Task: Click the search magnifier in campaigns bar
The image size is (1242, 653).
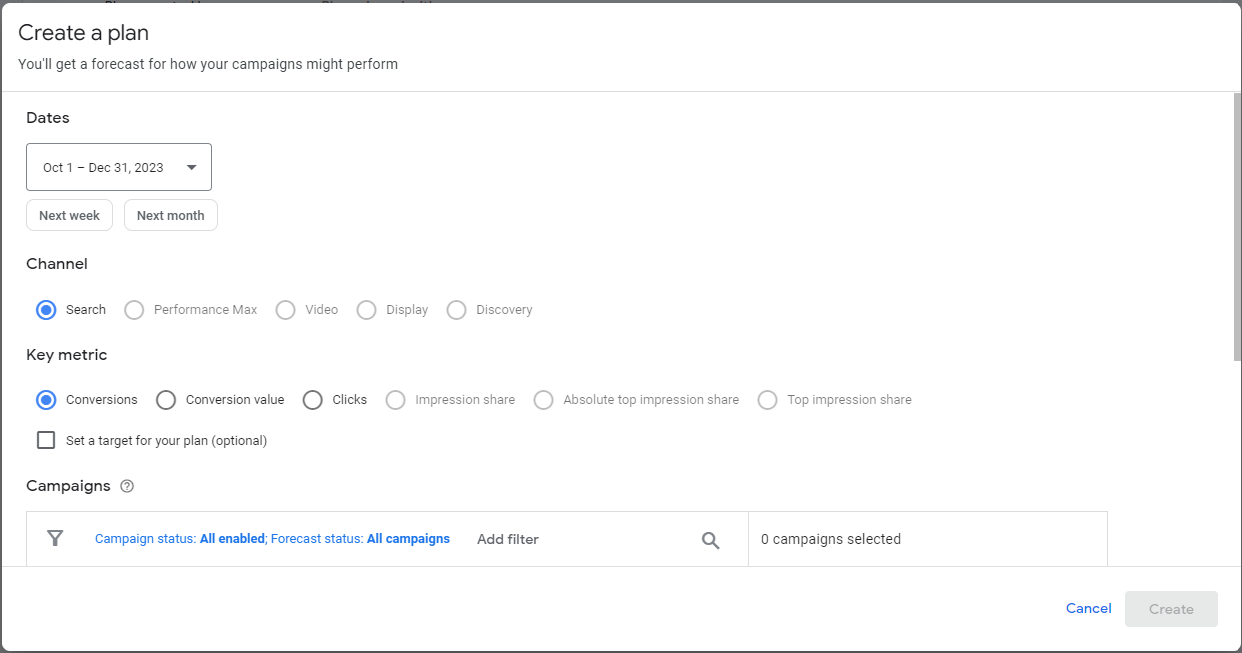Action: [710, 539]
